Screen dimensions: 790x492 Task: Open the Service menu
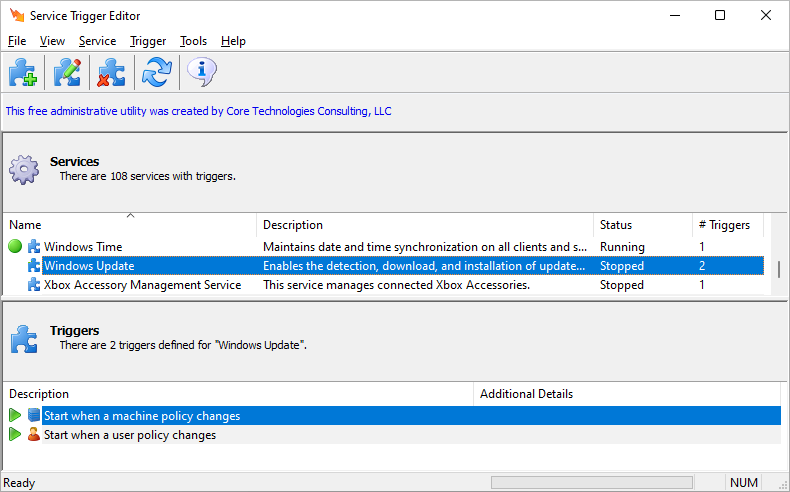click(97, 41)
